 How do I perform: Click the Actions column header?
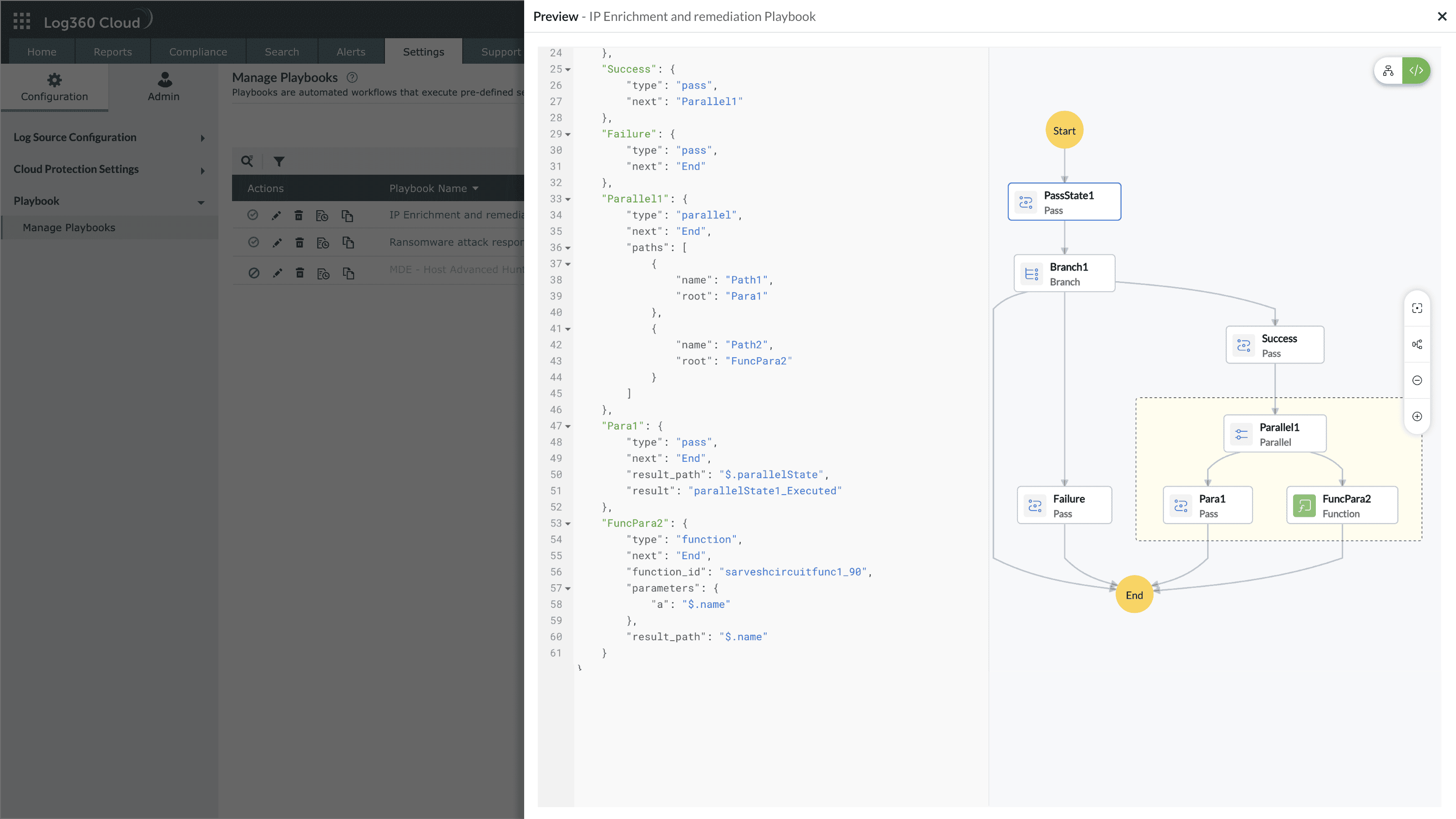coord(266,188)
